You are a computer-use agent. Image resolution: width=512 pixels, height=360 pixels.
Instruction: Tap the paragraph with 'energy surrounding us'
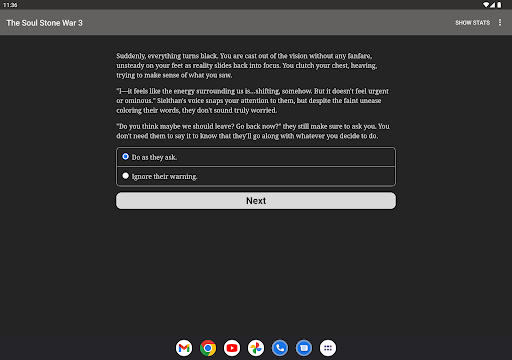(252, 101)
